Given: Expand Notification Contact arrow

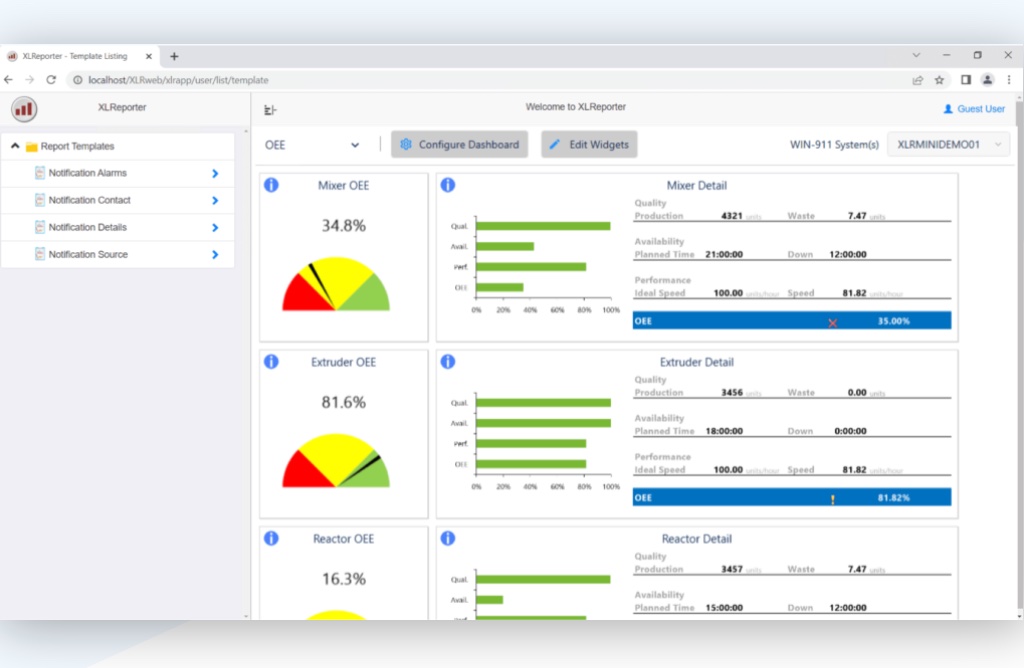Looking at the screenshot, I should click(215, 200).
